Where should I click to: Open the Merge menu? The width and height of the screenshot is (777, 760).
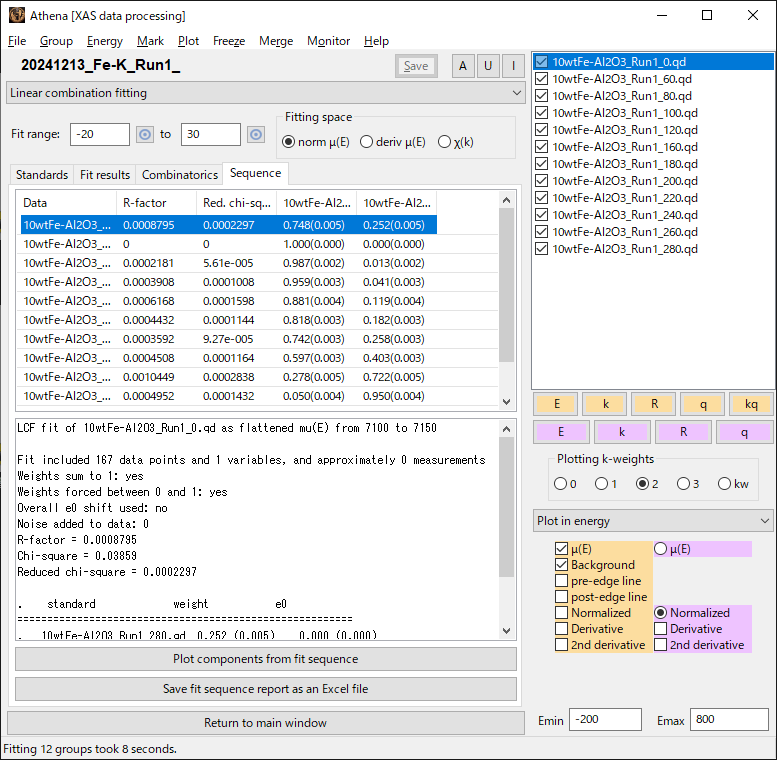coord(276,41)
